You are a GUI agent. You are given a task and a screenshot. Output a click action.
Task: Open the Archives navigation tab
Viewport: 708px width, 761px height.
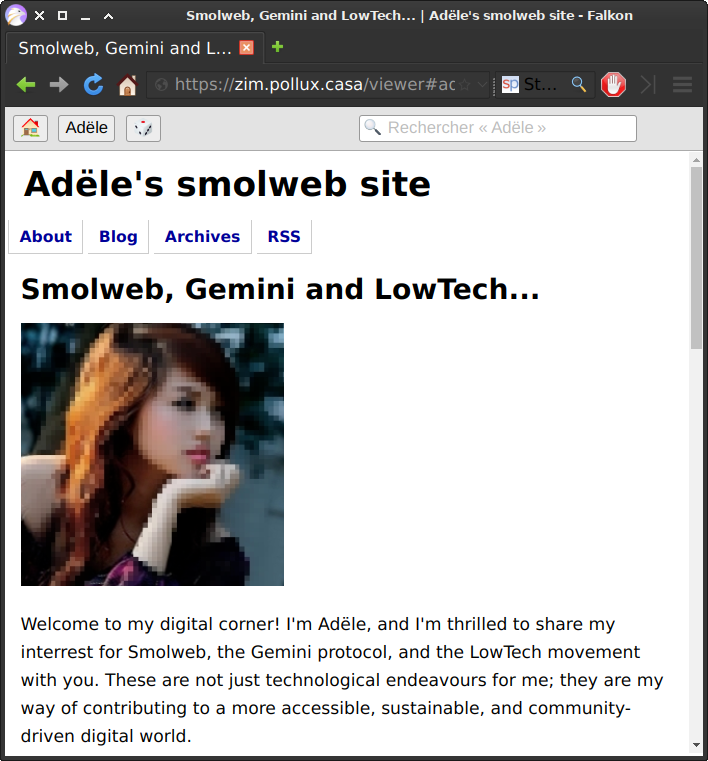pos(202,236)
